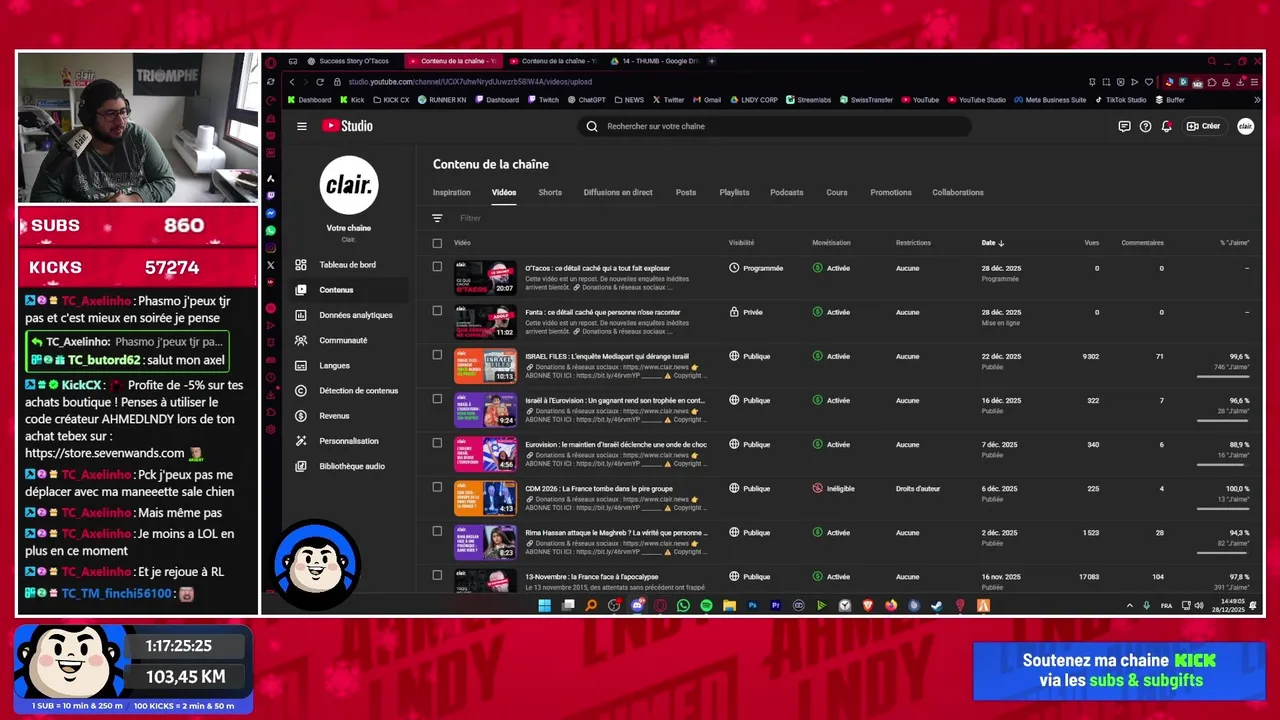Image resolution: width=1280 pixels, height=720 pixels.
Task: Switch to the Podcasts tab
Action: [x=787, y=192]
